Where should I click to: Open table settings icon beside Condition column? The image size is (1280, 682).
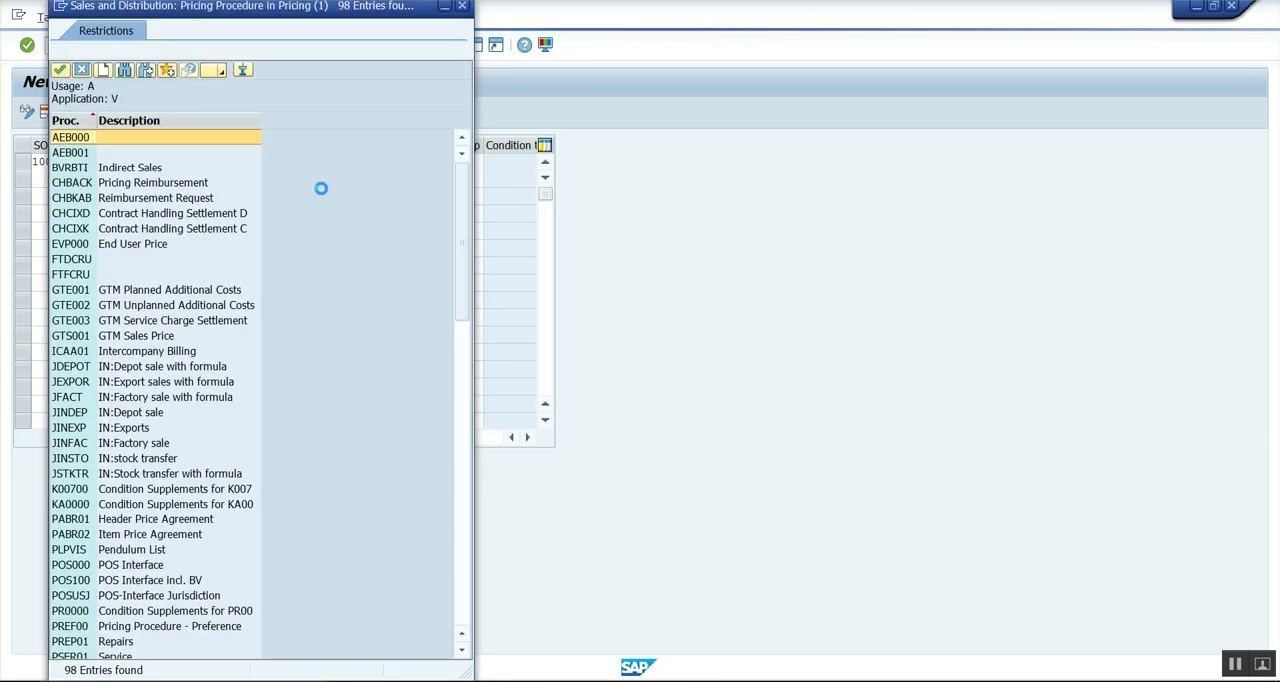[x=544, y=146]
